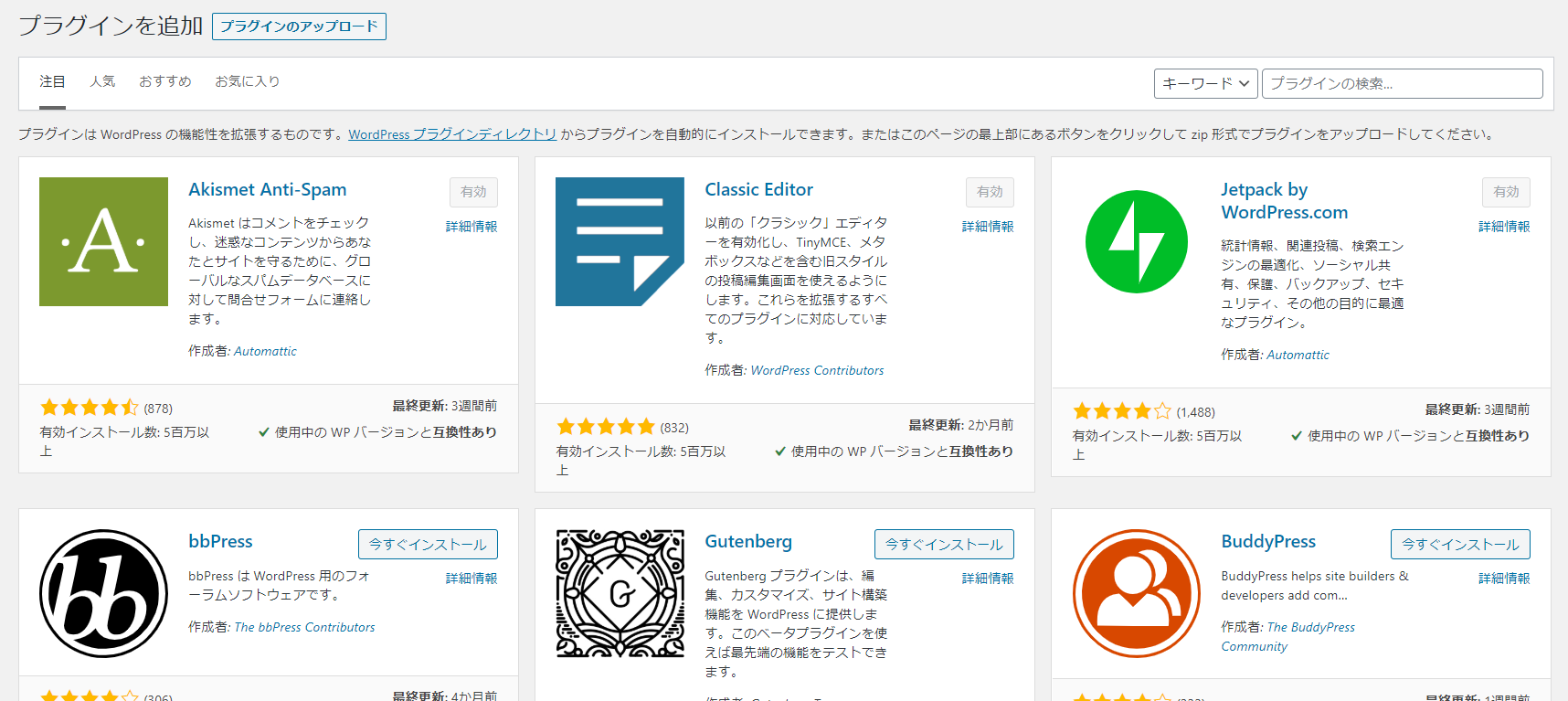The image size is (1568, 701).
Task: Open the bbPress title link
Action: tap(220, 541)
